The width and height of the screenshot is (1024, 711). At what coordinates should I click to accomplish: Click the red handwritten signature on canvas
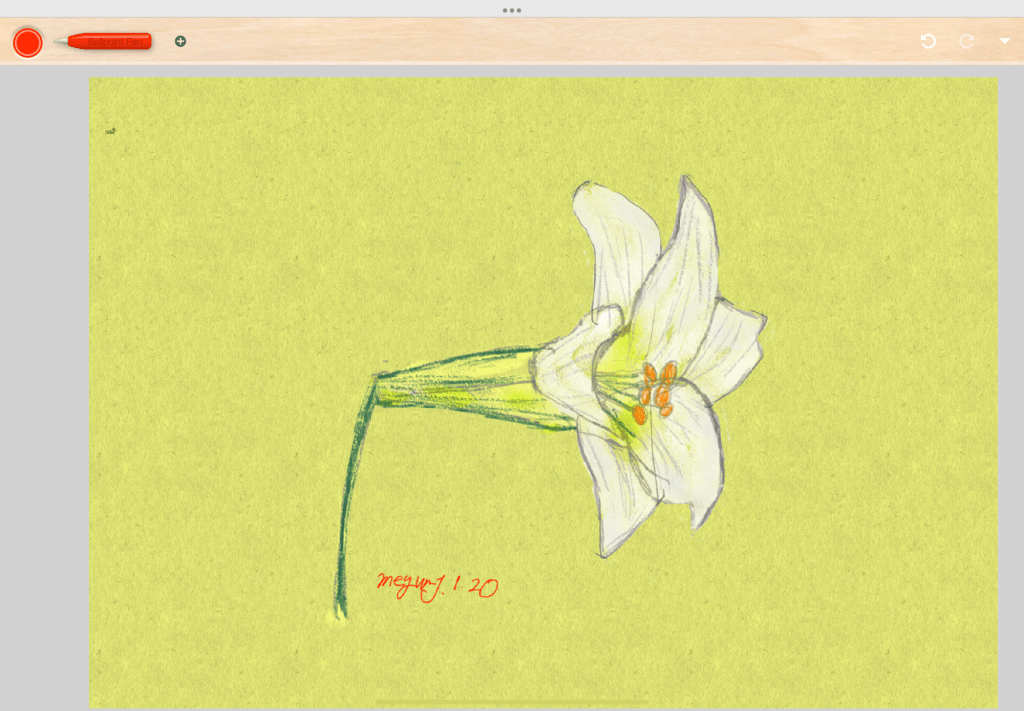click(437, 586)
